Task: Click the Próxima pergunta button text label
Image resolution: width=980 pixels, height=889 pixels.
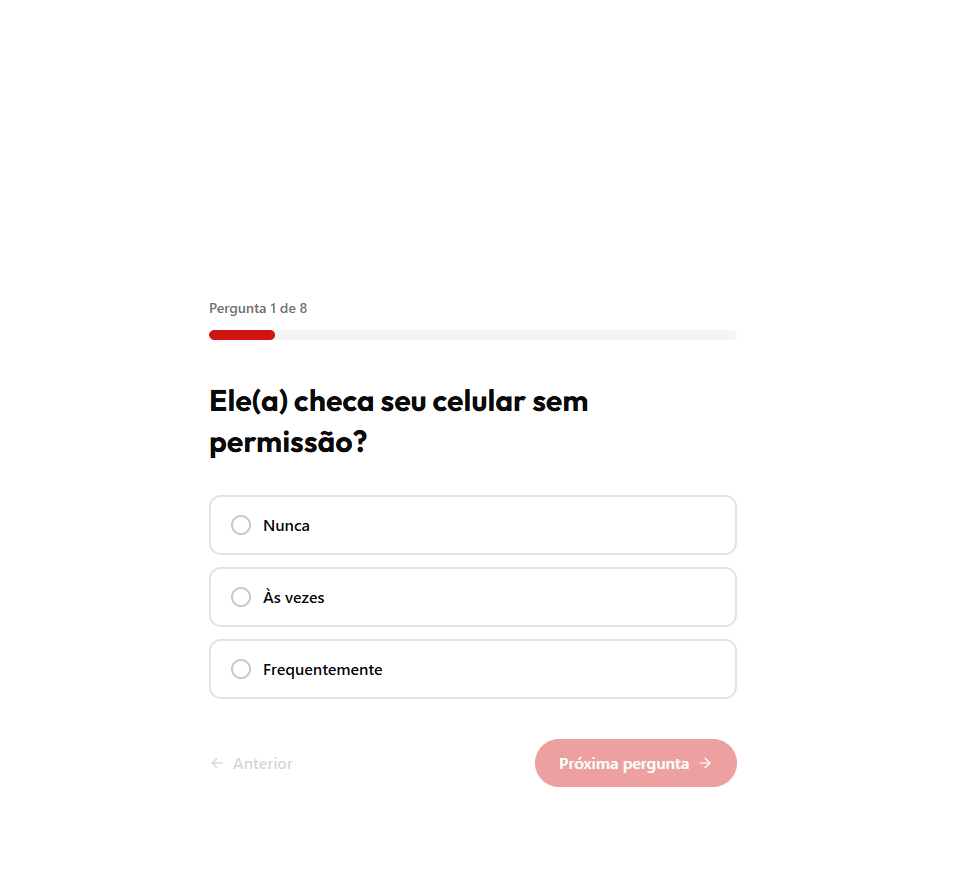Action: 625,763
